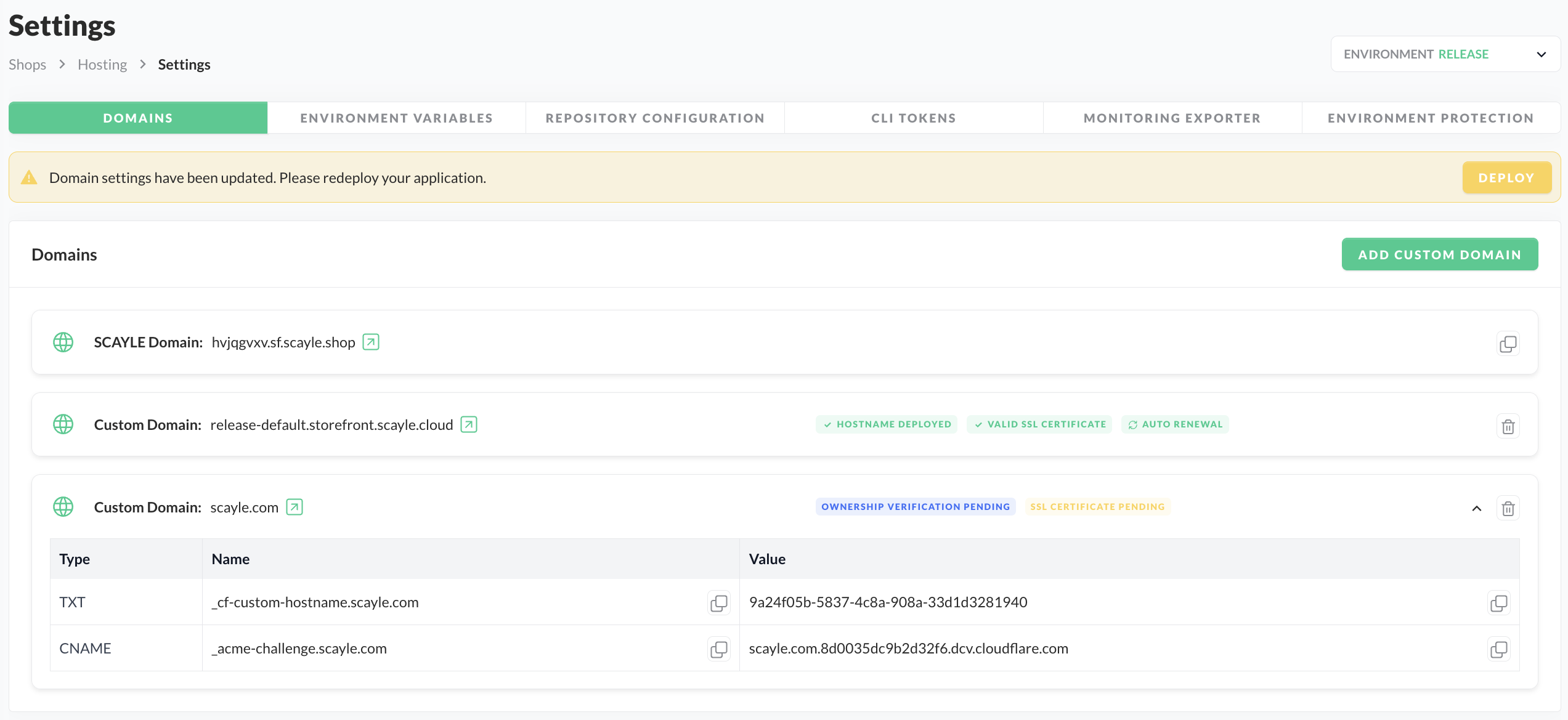Viewport: 1568px width, 720px height.
Task: Switch to Environment Variables tab
Action: click(396, 118)
